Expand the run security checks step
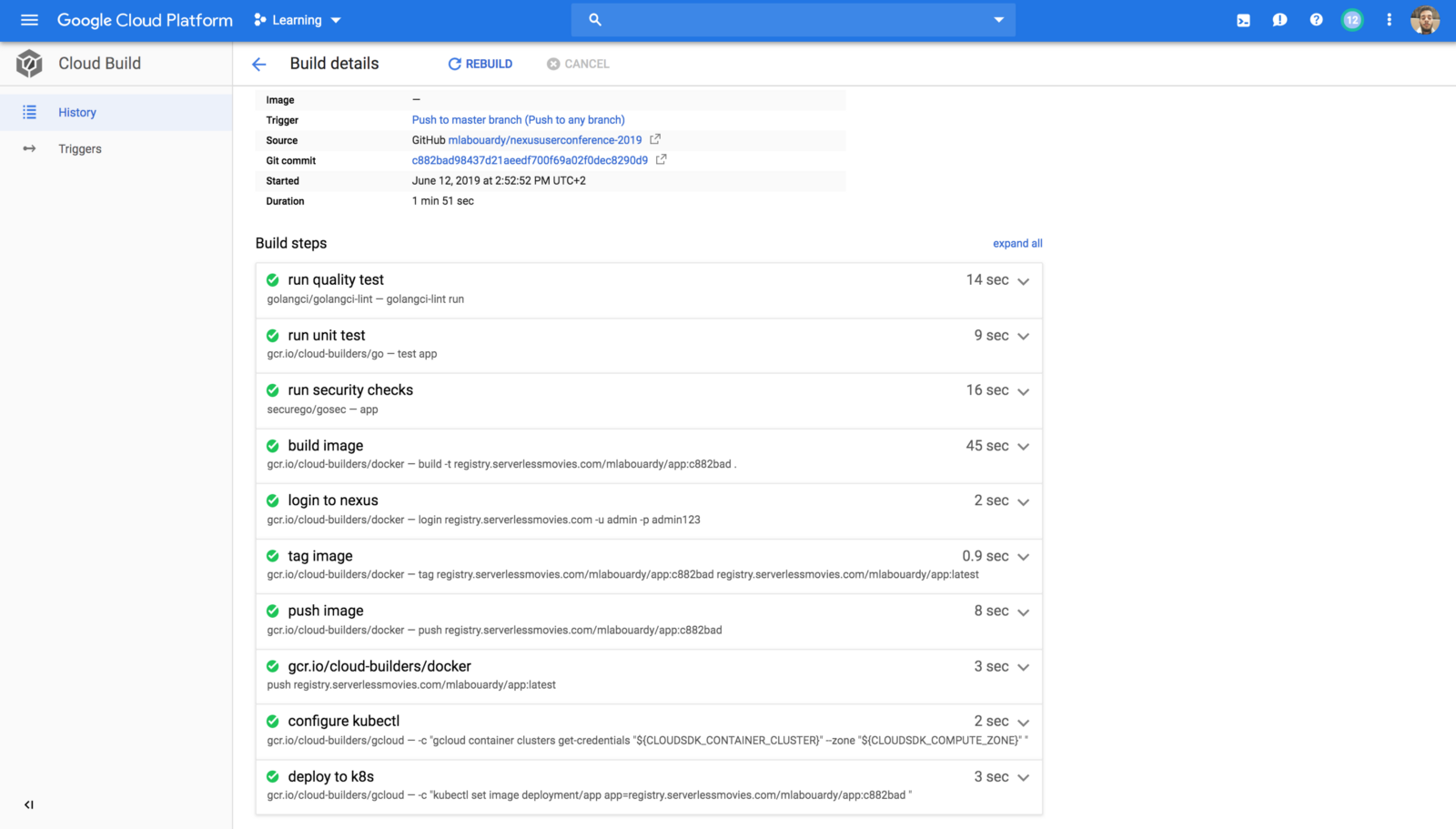The image size is (1456, 829). pos(1024,391)
